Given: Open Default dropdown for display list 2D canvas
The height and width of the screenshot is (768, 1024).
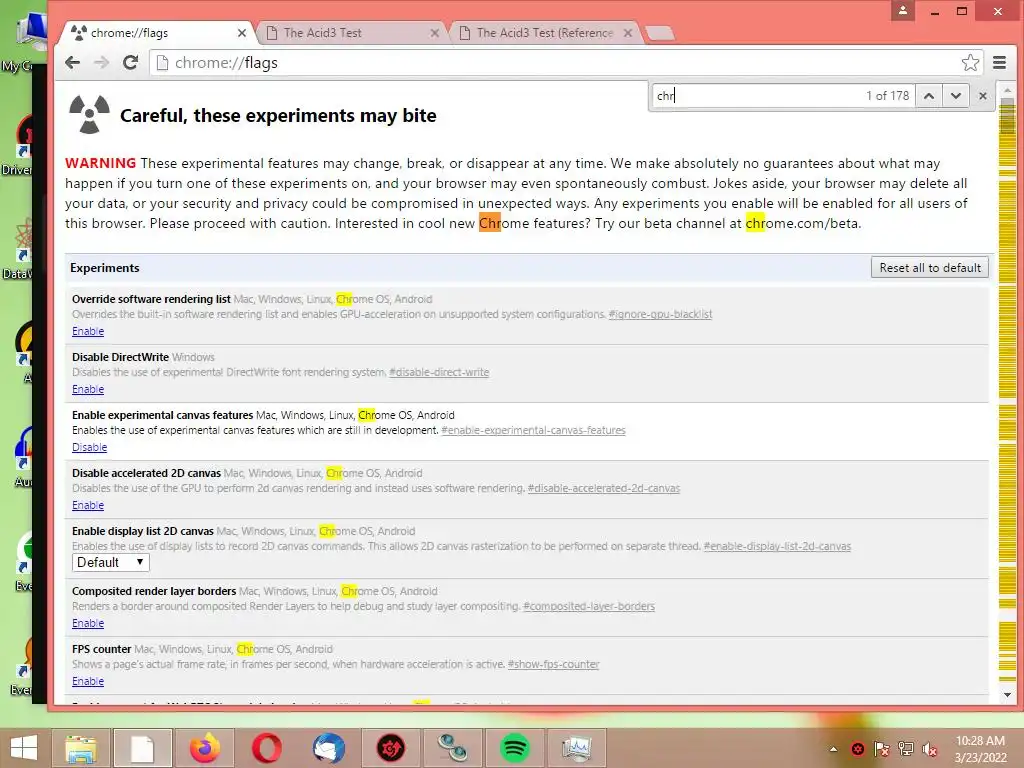Looking at the screenshot, I should [x=110, y=562].
